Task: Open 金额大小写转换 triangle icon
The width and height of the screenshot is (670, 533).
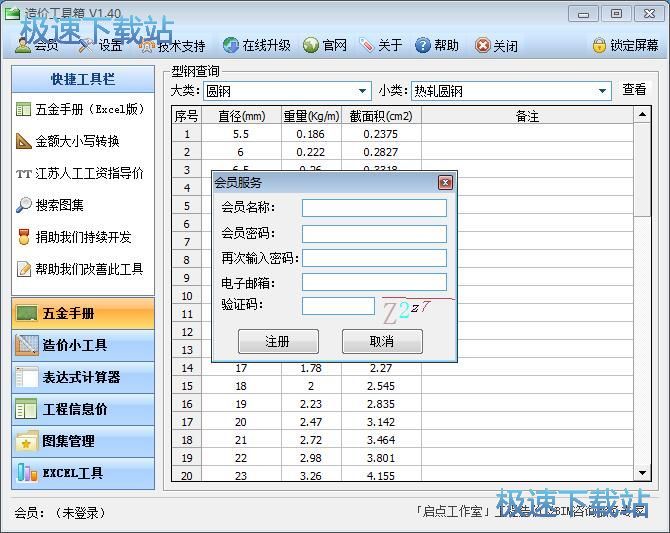Action: click(x=24, y=141)
